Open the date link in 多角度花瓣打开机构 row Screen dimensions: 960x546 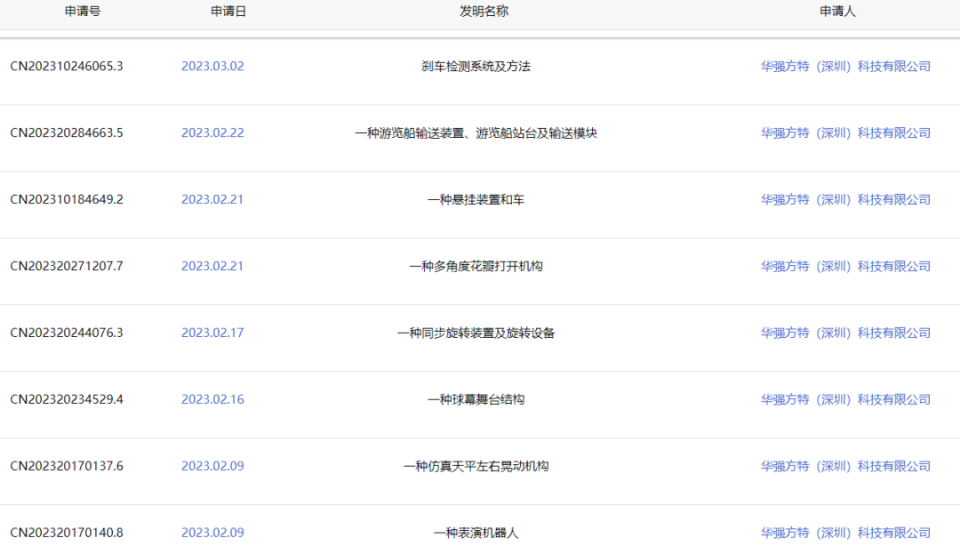212,266
